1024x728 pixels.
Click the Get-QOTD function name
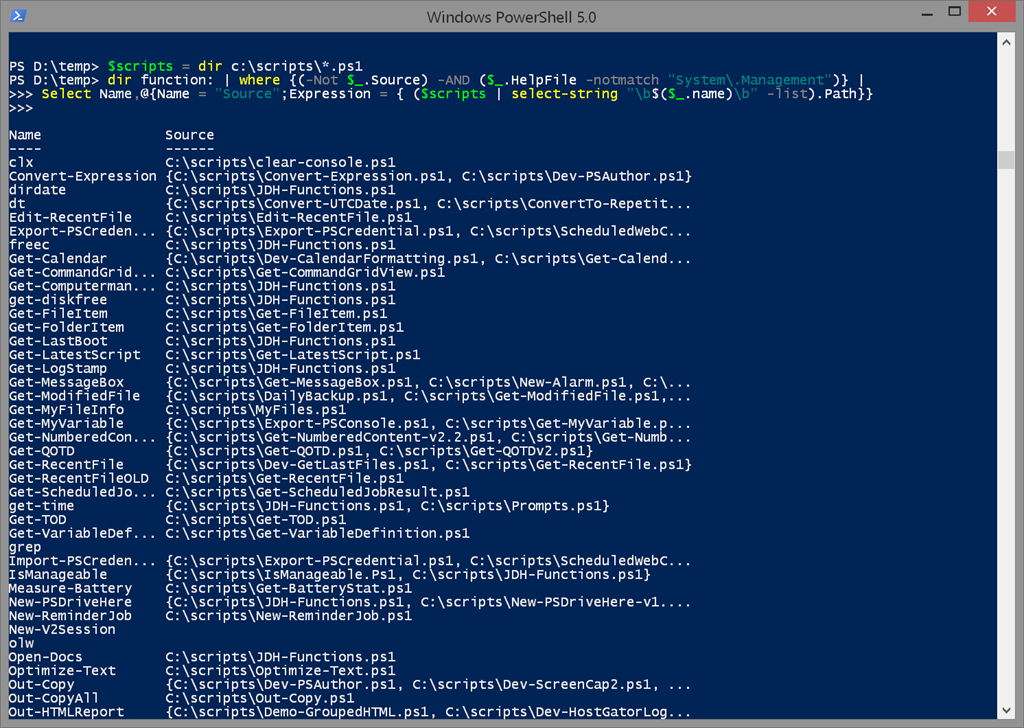42,451
